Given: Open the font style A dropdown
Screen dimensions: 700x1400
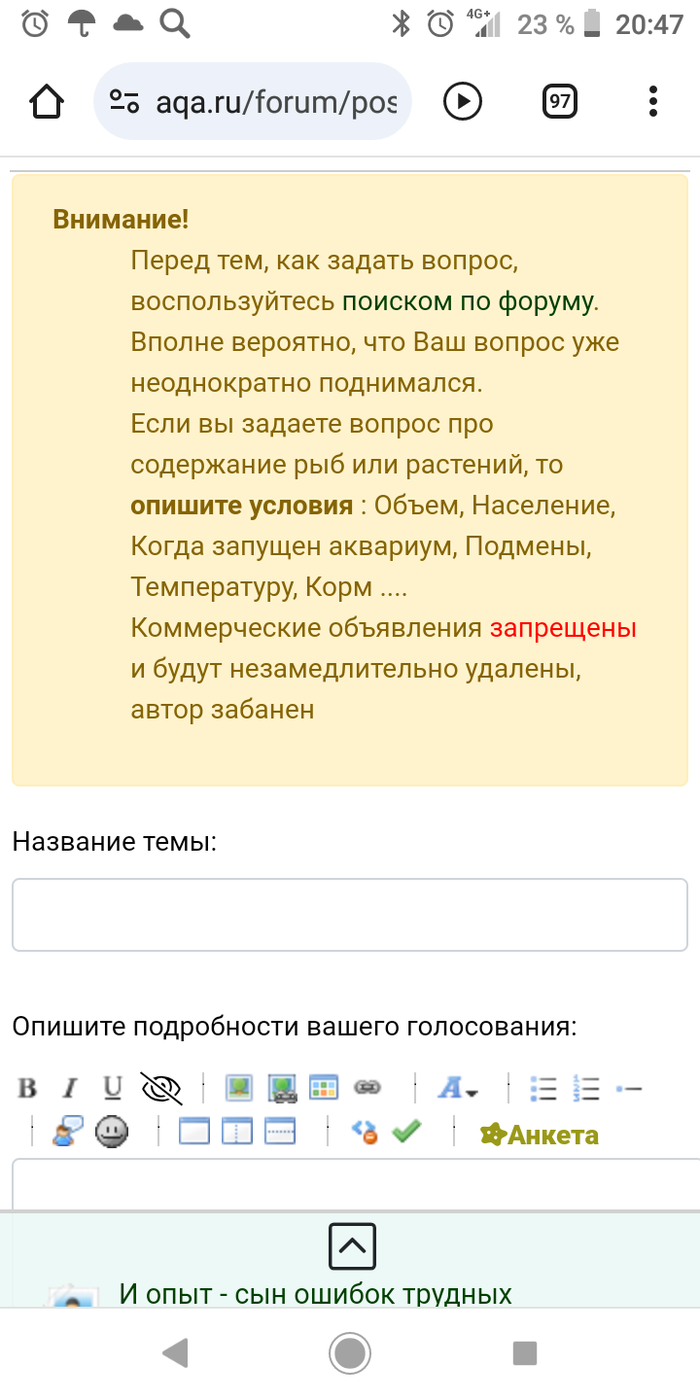Looking at the screenshot, I should [458, 1088].
